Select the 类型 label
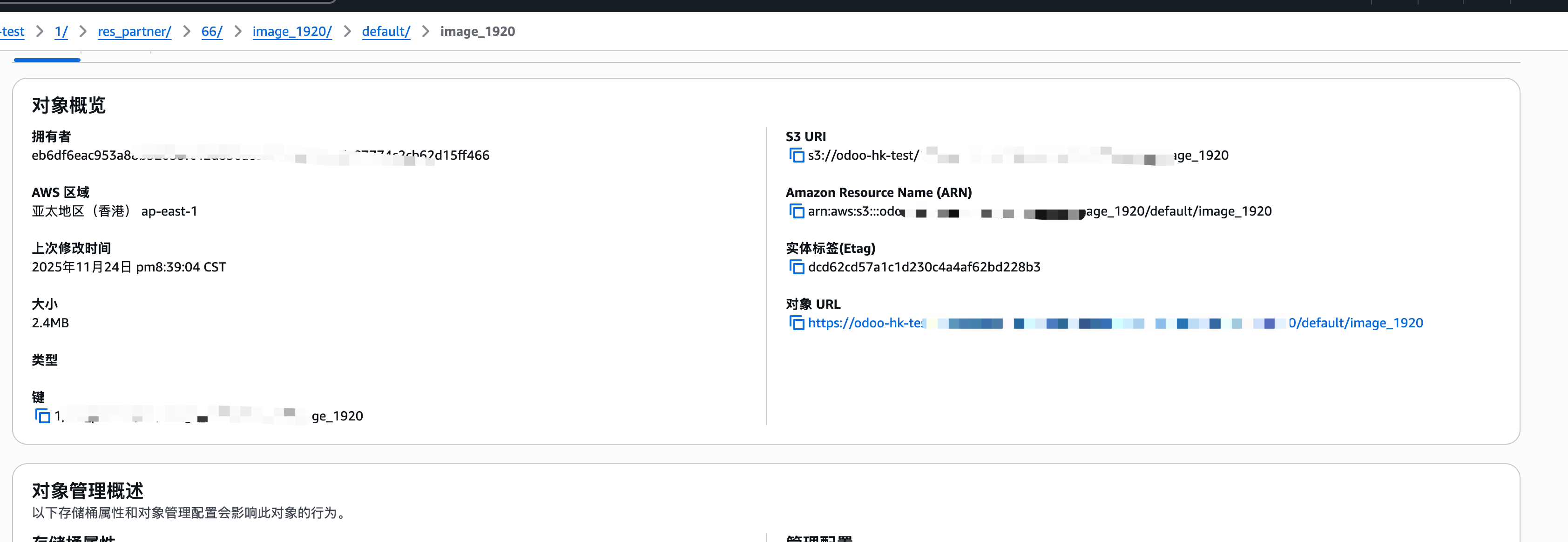Viewport: 1568px width, 542px height. coord(44,360)
